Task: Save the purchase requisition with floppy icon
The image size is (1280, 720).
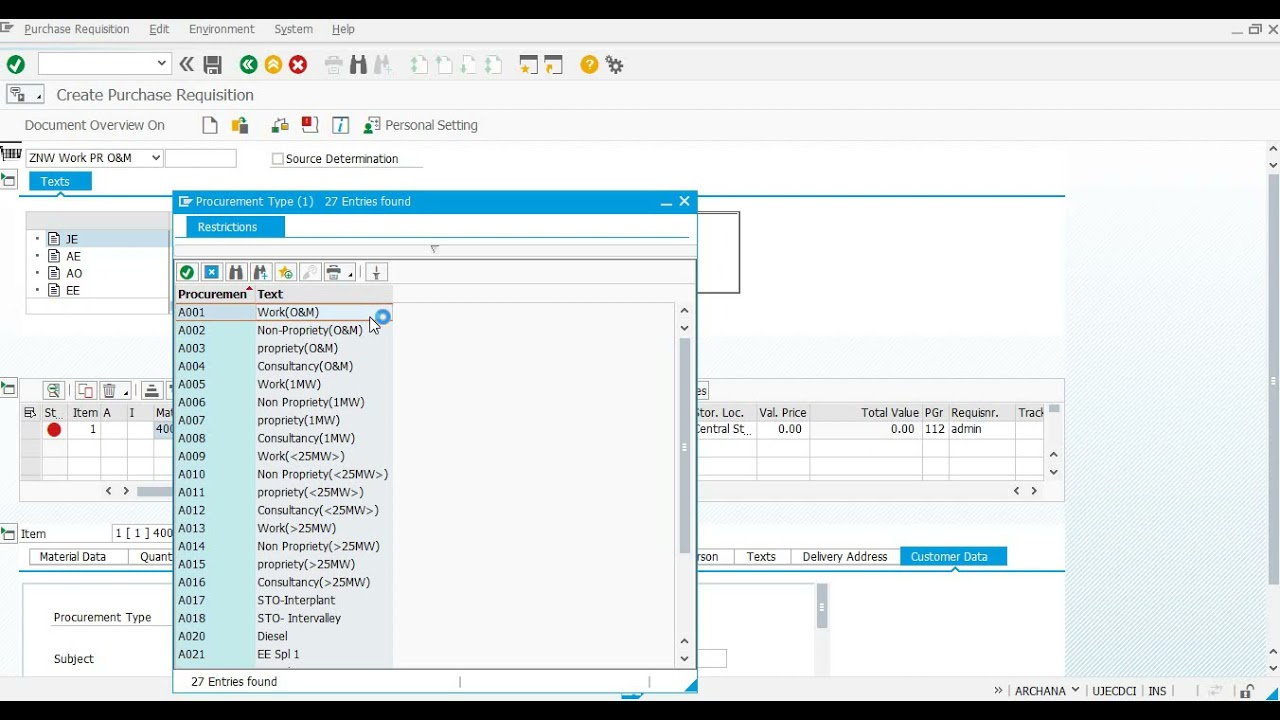Action: [x=212, y=65]
